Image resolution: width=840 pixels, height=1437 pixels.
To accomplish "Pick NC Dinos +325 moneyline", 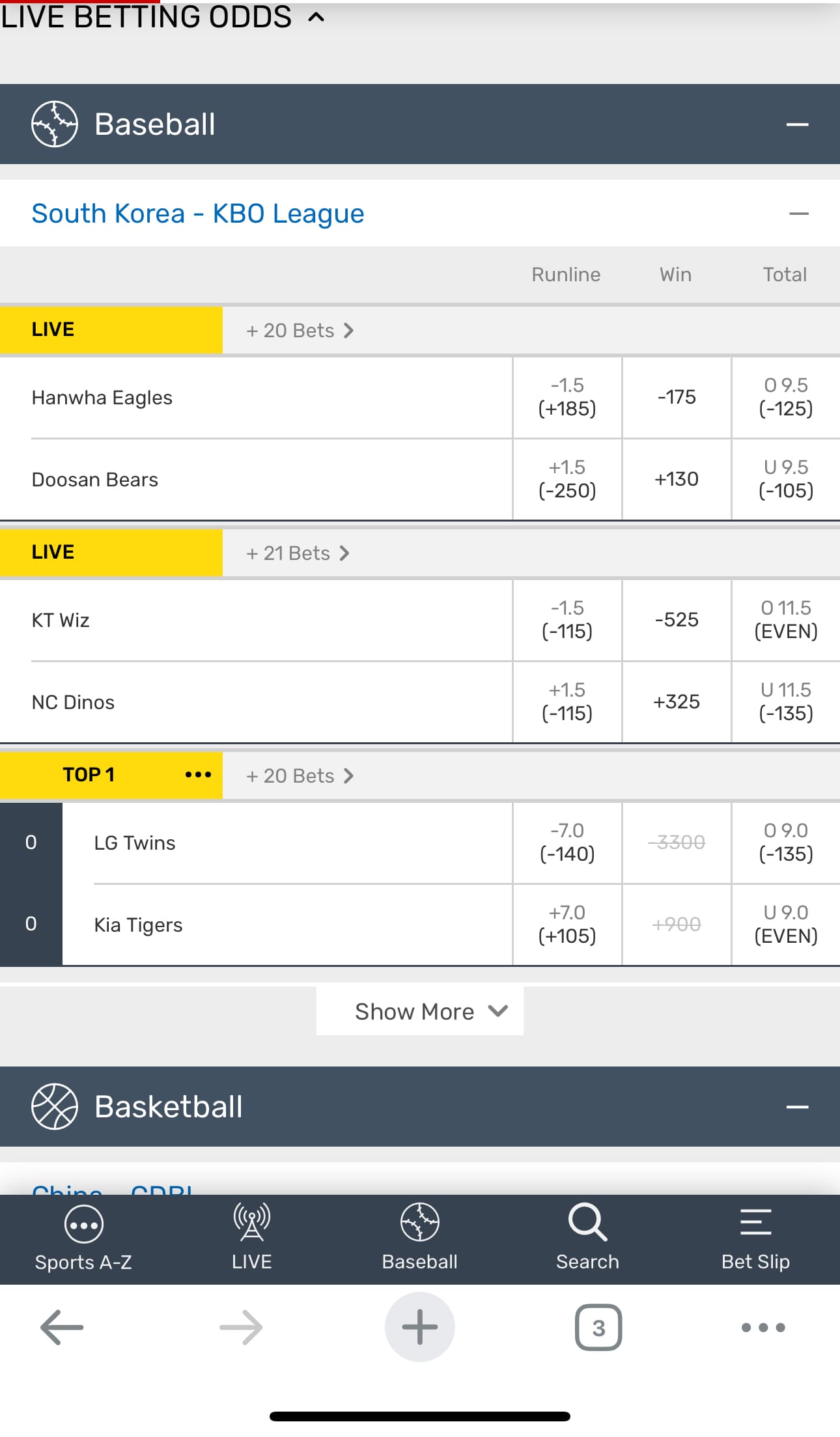I will click(677, 702).
